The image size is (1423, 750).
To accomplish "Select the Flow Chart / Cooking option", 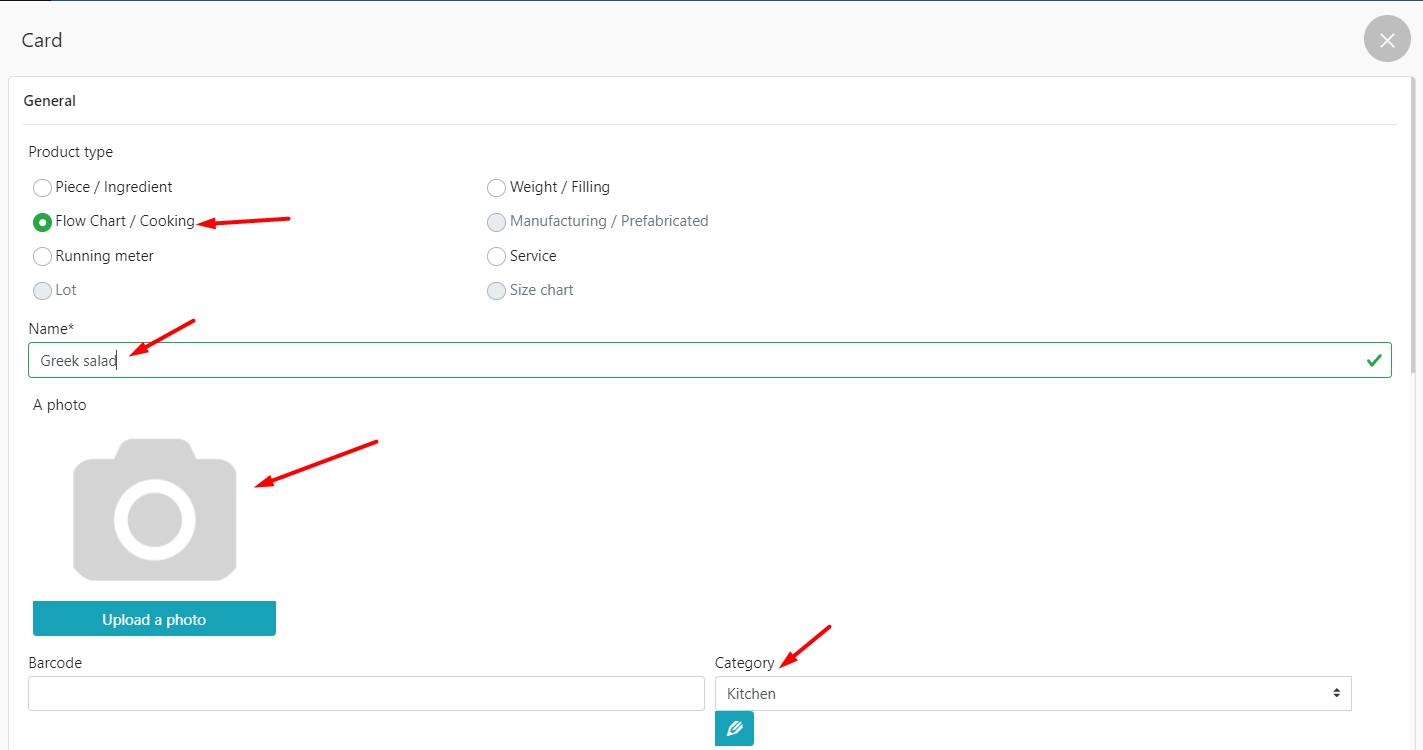I will pos(42,222).
